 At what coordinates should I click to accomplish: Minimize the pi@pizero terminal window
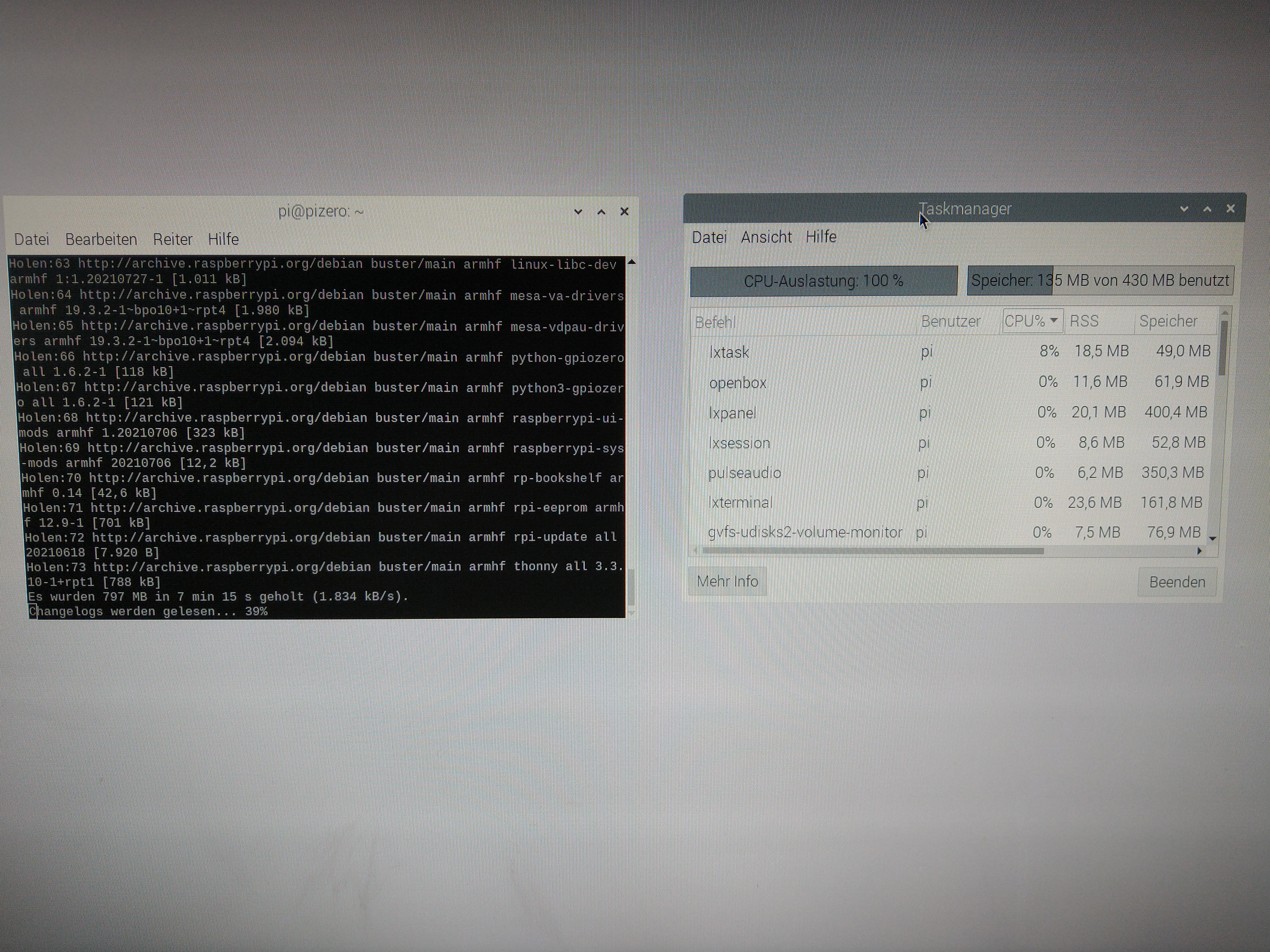[578, 212]
